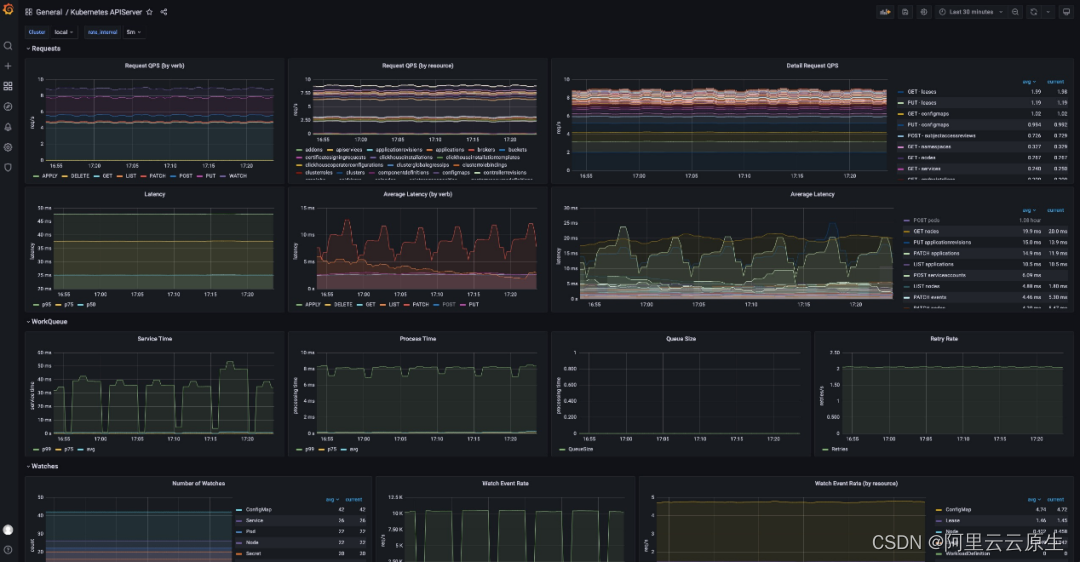The height and width of the screenshot is (562, 1080).
Task: Open the user avatar in sidebar
Action: tap(8, 530)
